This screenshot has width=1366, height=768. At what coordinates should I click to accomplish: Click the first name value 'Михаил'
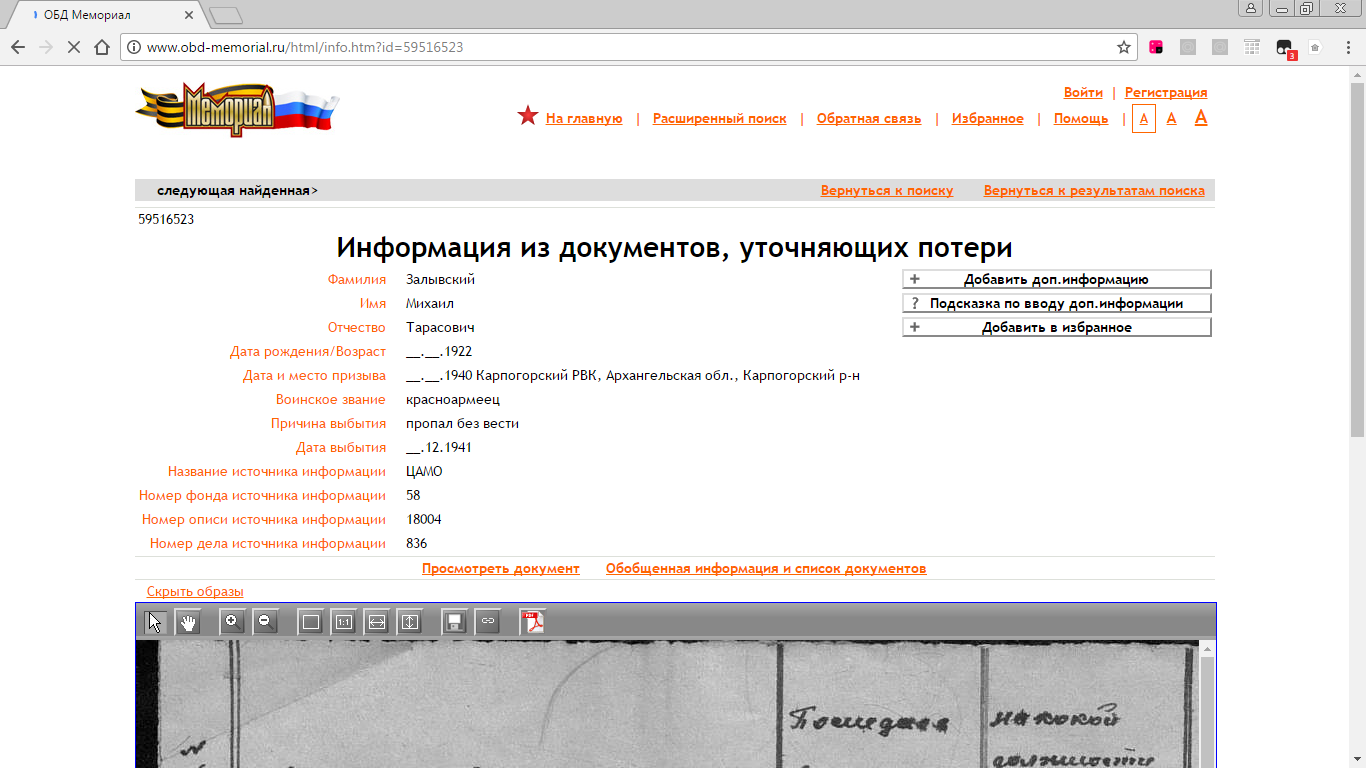click(430, 303)
